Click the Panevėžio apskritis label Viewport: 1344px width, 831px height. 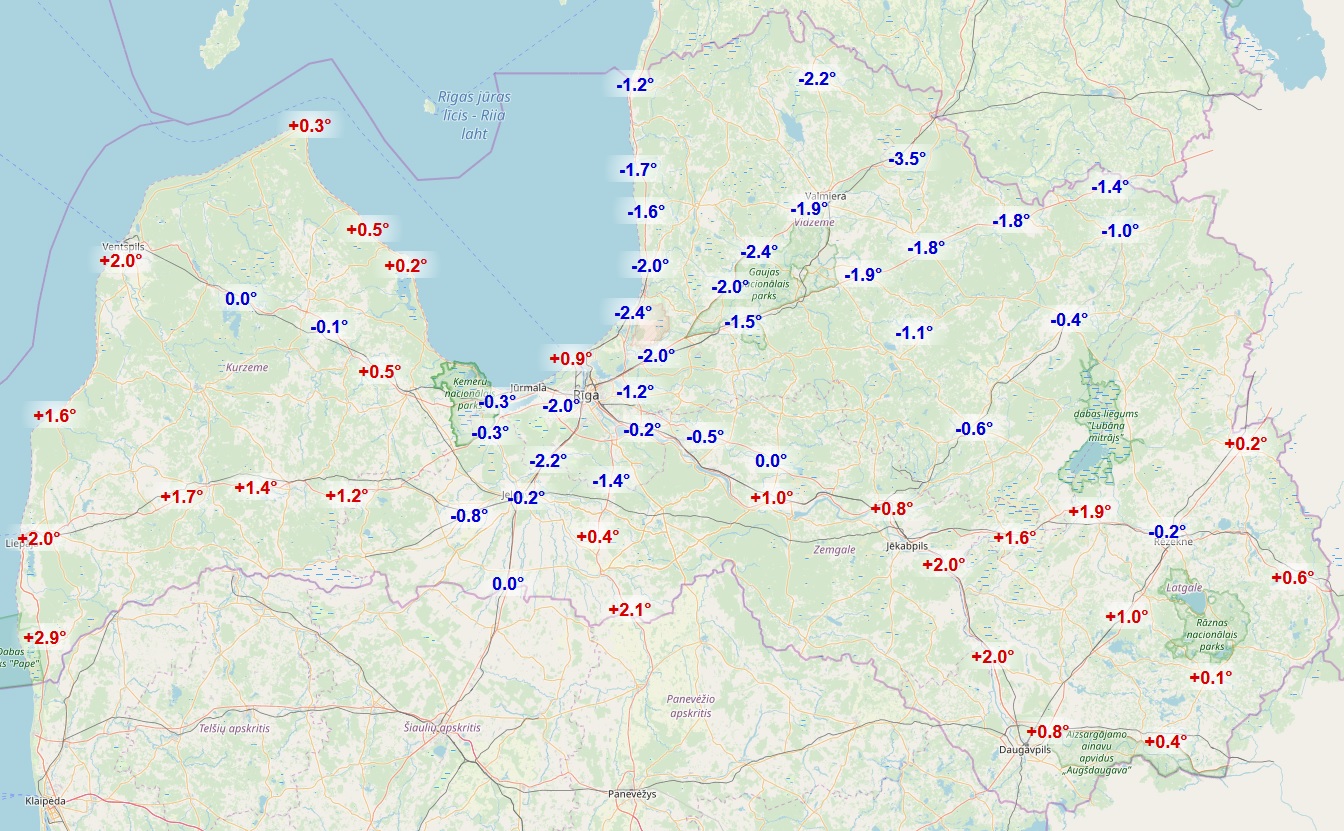[x=691, y=706]
